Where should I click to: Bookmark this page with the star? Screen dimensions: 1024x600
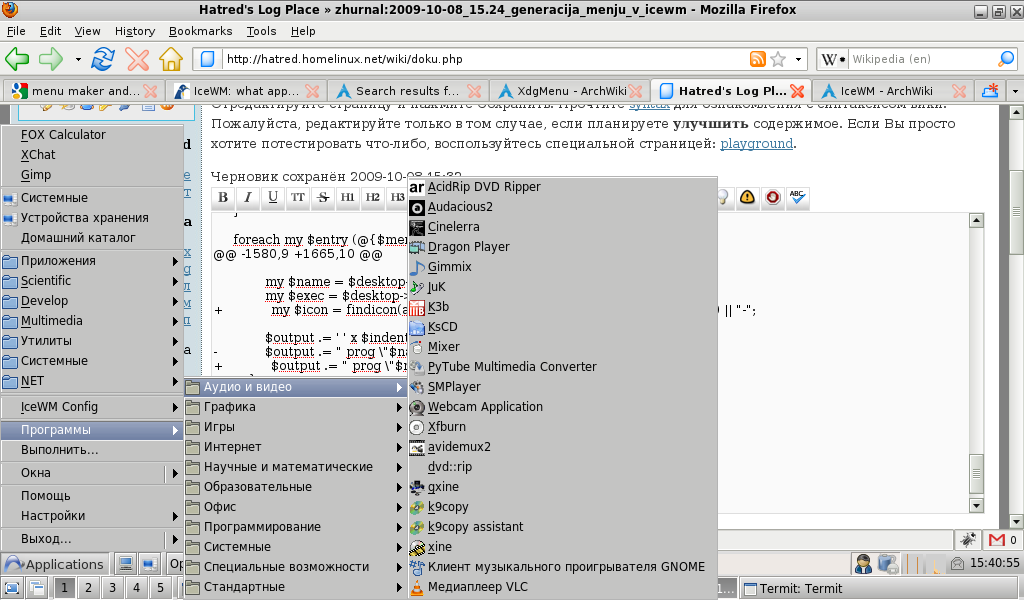click(778, 59)
